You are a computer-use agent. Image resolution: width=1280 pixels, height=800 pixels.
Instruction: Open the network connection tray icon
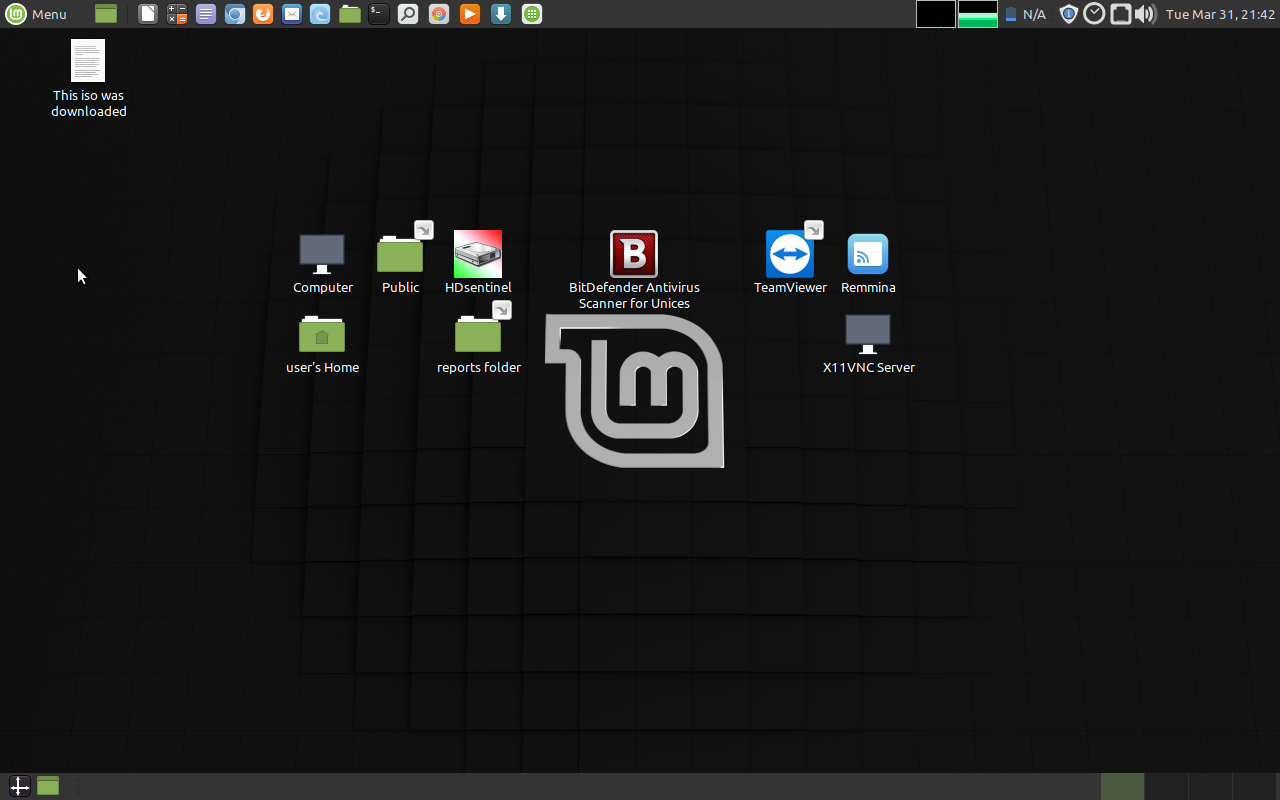(1121, 14)
